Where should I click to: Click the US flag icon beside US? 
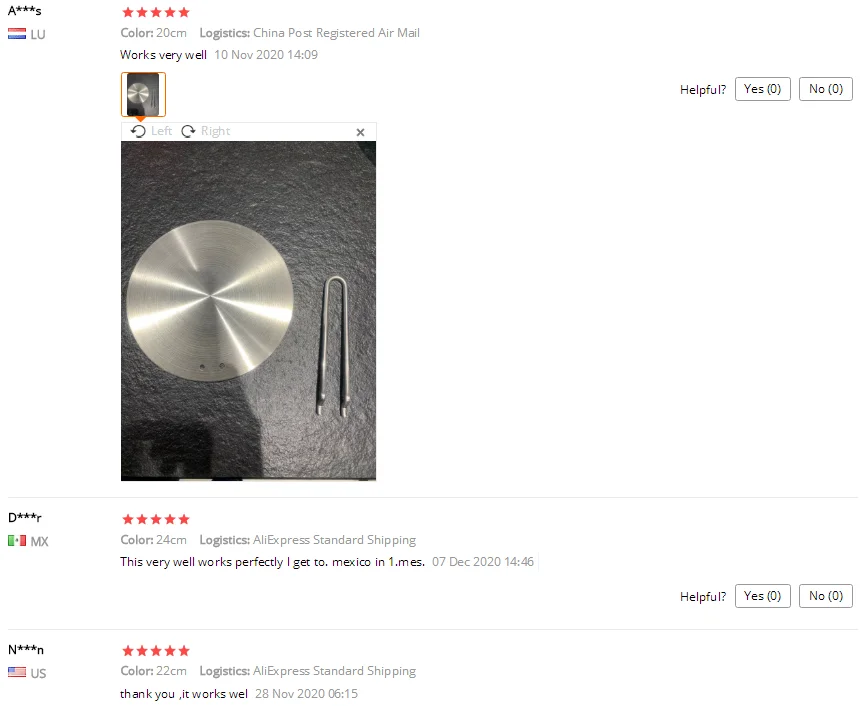17,672
